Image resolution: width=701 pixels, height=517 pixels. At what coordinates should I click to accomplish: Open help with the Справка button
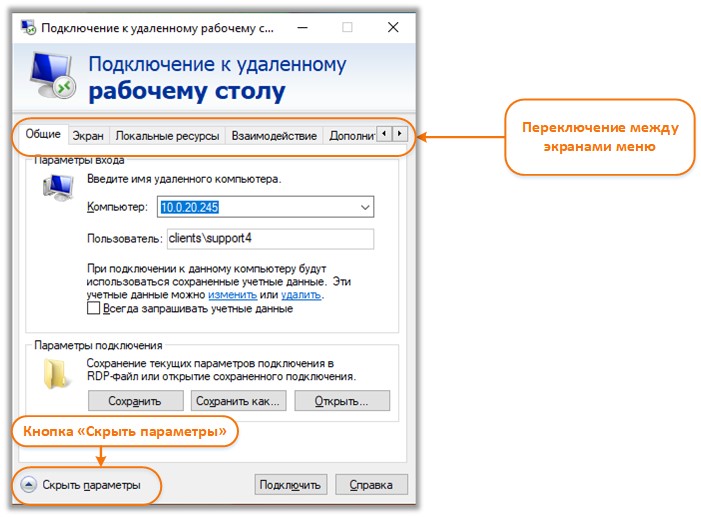[371, 485]
